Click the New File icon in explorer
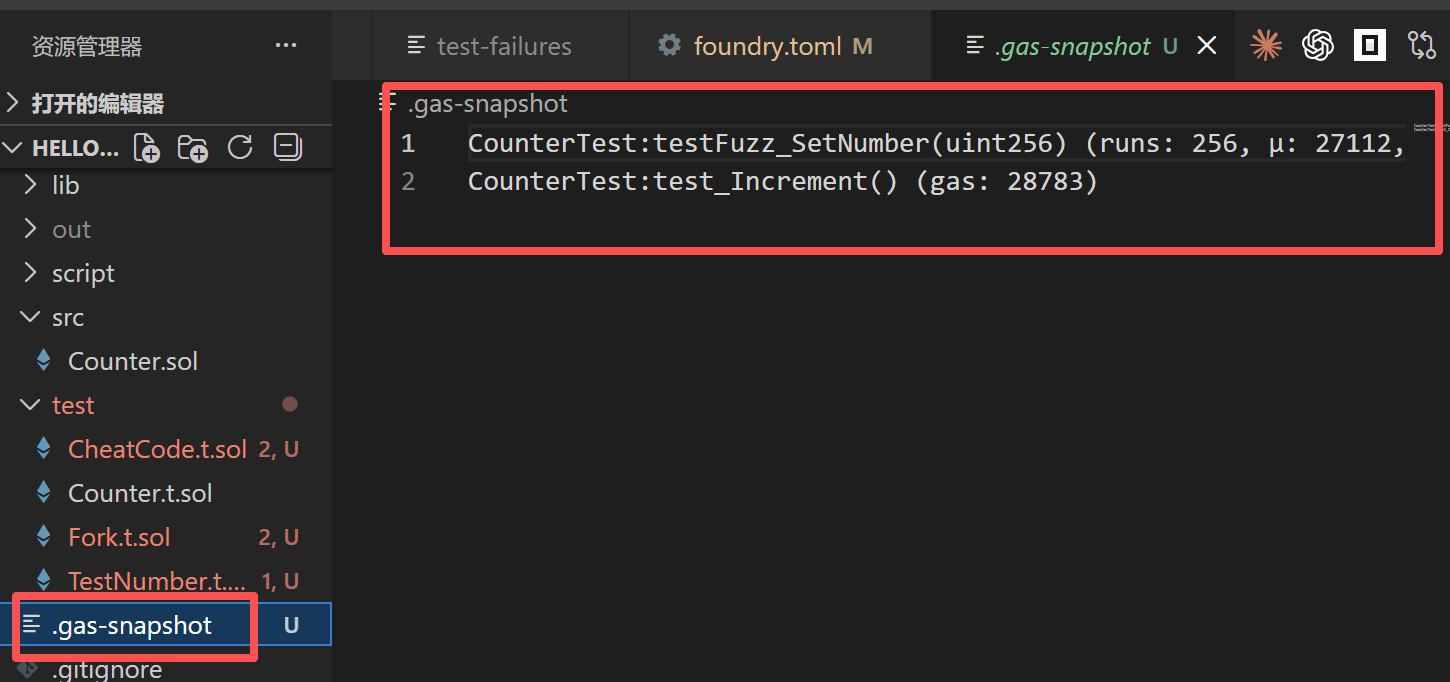1450x682 pixels. pos(147,148)
